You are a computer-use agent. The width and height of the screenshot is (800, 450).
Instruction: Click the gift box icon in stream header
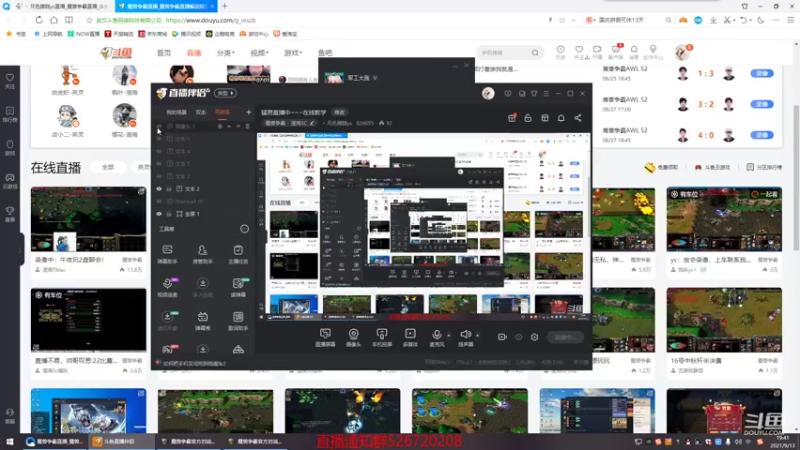tap(512, 118)
